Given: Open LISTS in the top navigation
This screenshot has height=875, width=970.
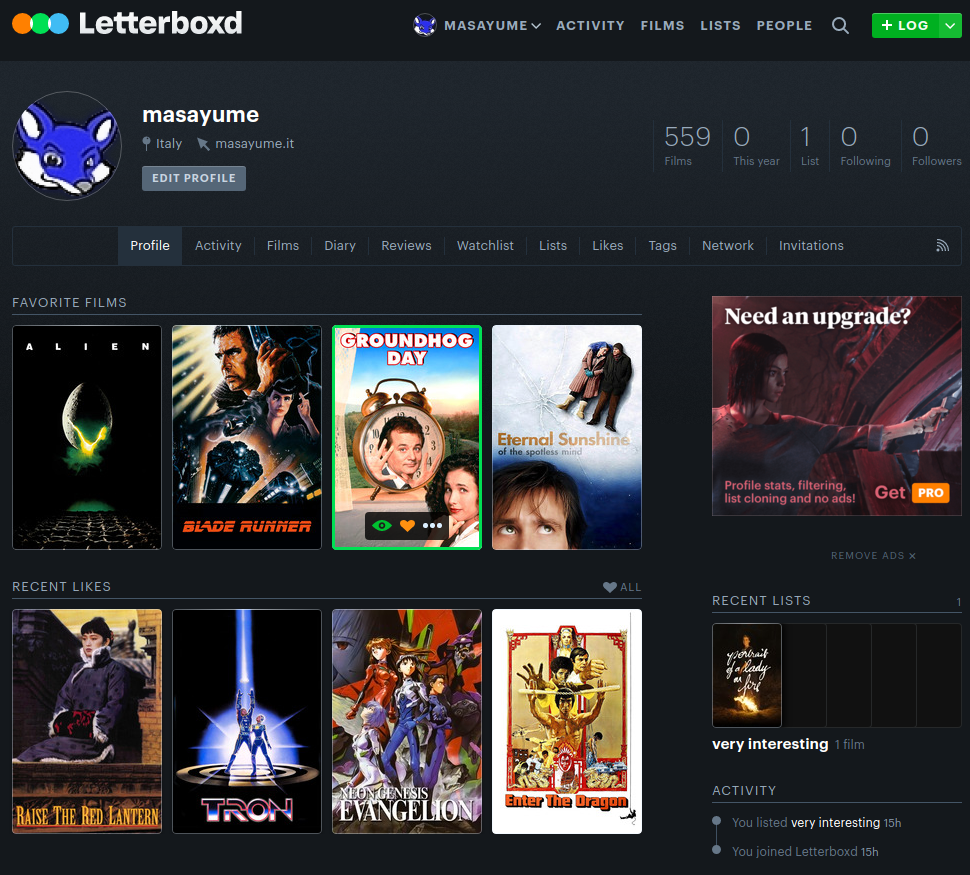Looking at the screenshot, I should click(x=720, y=25).
